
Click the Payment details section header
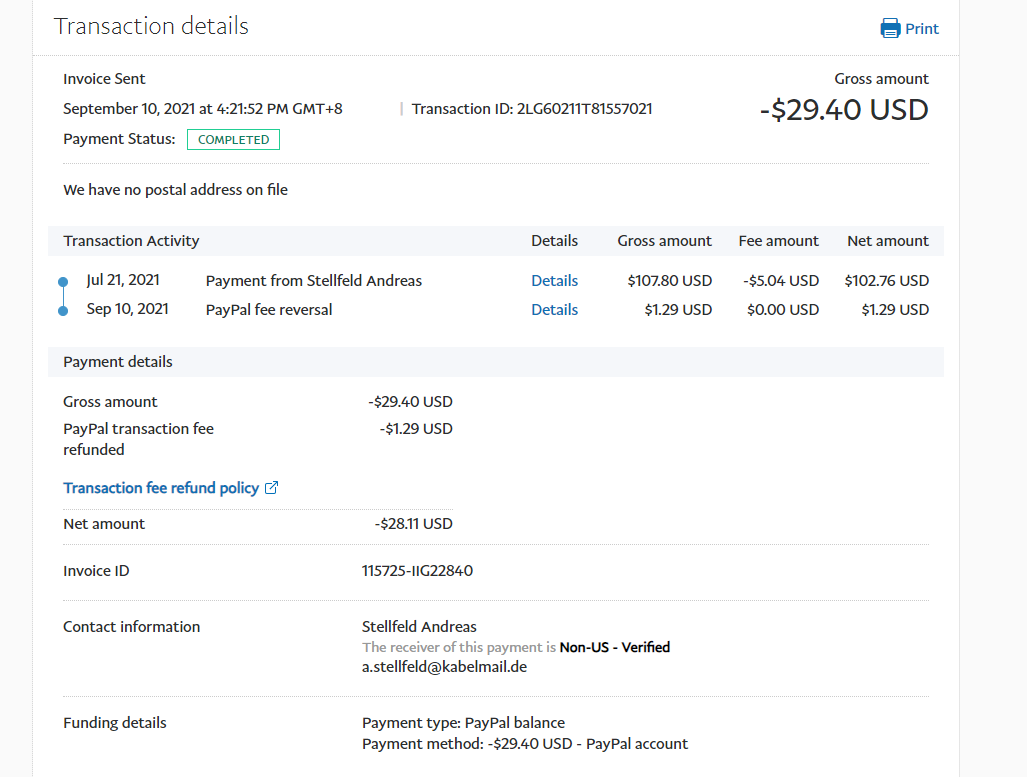pos(118,362)
